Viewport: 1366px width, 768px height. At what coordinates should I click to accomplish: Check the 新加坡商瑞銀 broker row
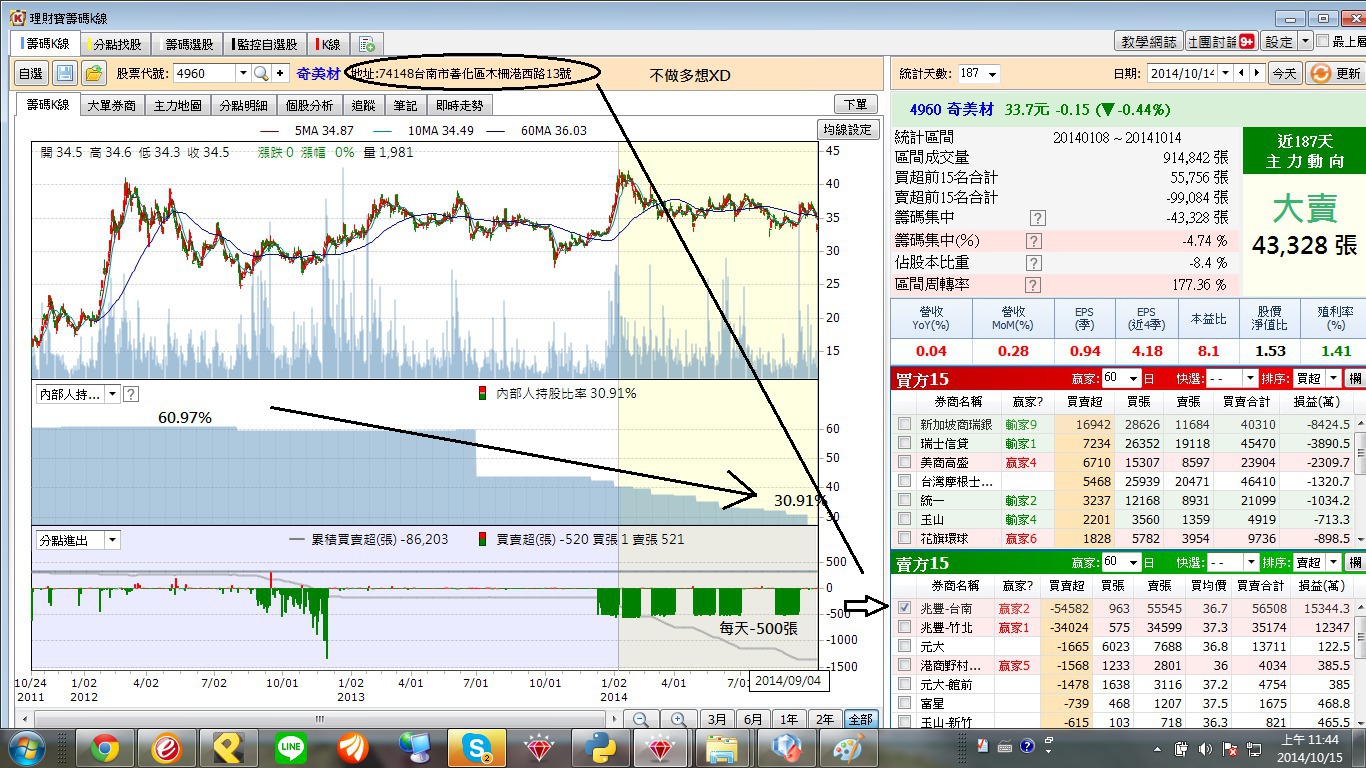pyautogui.click(x=905, y=424)
